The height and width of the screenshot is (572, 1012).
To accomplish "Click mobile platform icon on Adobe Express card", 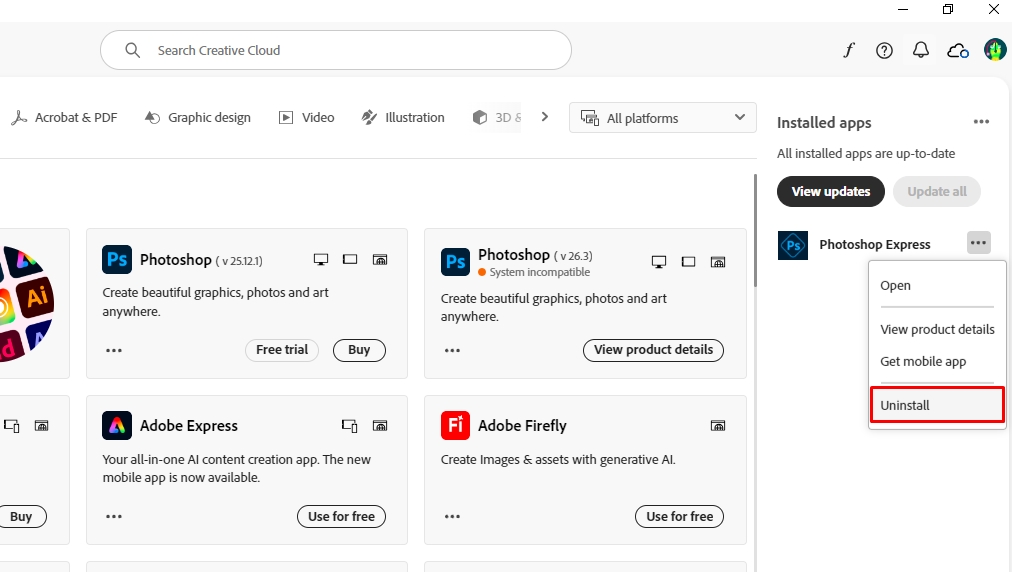I will point(349,425).
